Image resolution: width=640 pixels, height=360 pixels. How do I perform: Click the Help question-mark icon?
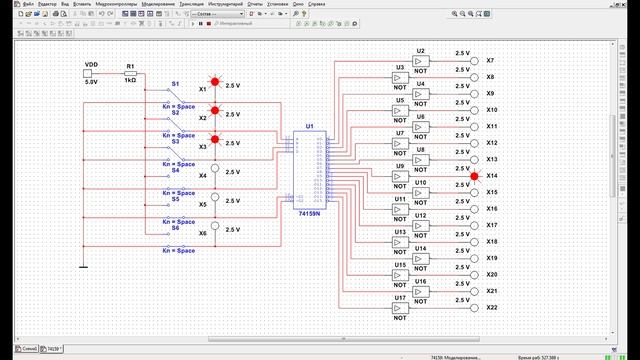point(304,14)
